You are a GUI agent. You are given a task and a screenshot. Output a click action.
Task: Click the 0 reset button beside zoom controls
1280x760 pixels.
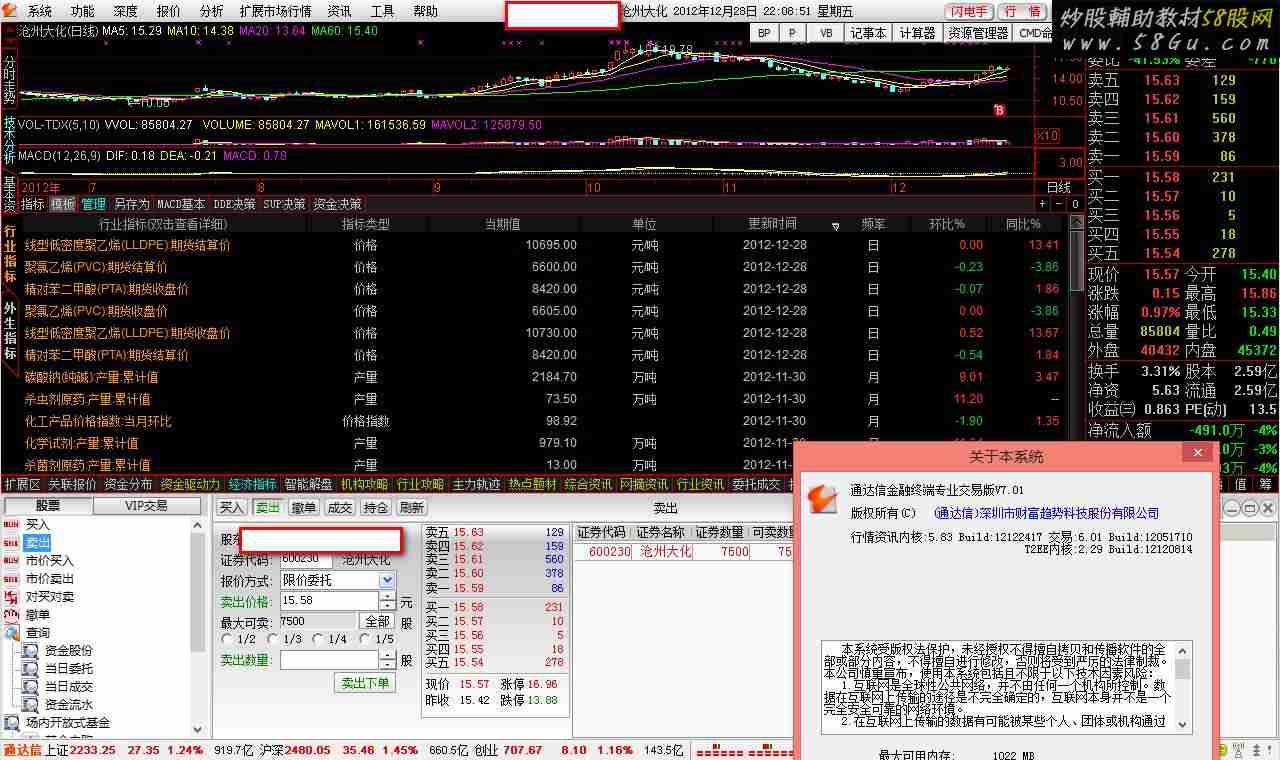(x=1075, y=203)
